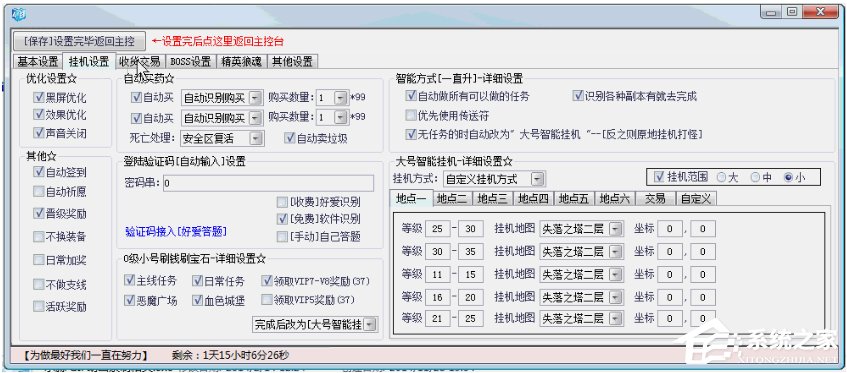Open the 其他设置 tab
Screen dimensions: 847x373
tap(293, 61)
